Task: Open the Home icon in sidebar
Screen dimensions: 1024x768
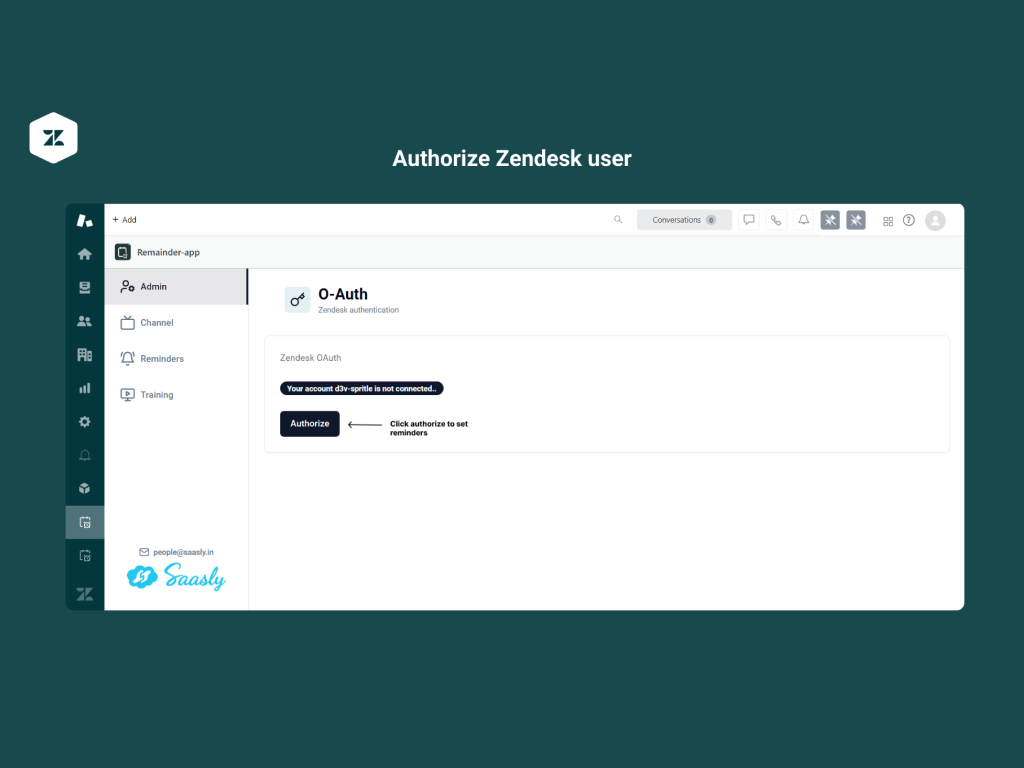Action: click(x=84, y=254)
